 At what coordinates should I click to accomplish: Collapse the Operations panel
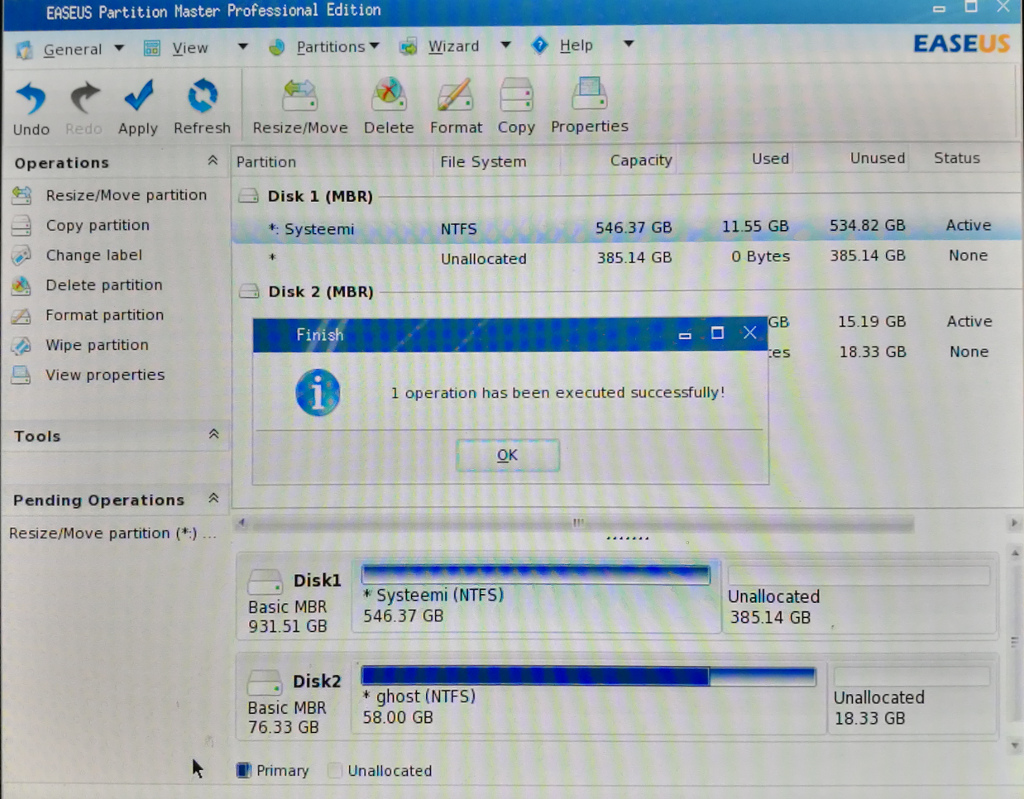pos(212,161)
